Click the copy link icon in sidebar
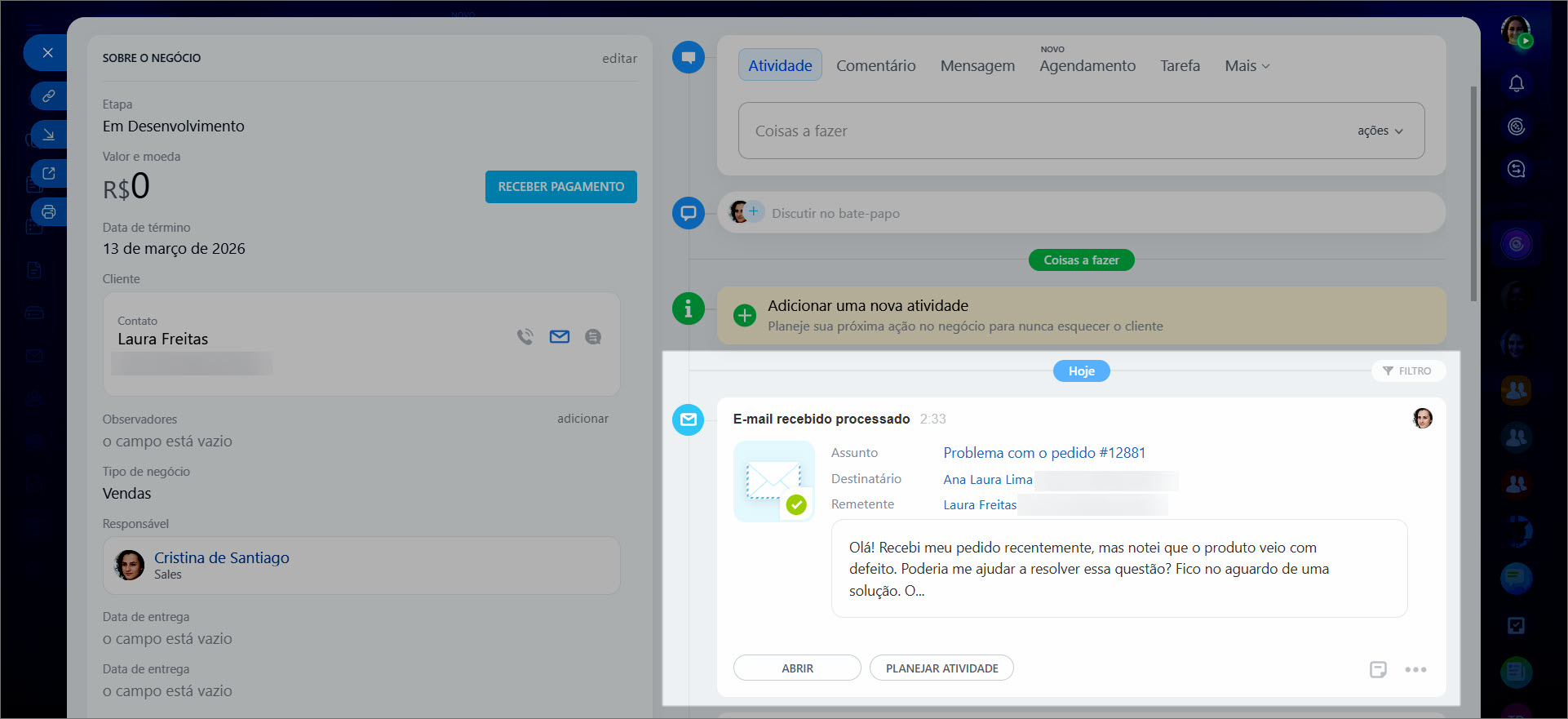The image size is (1568, 719). click(48, 95)
